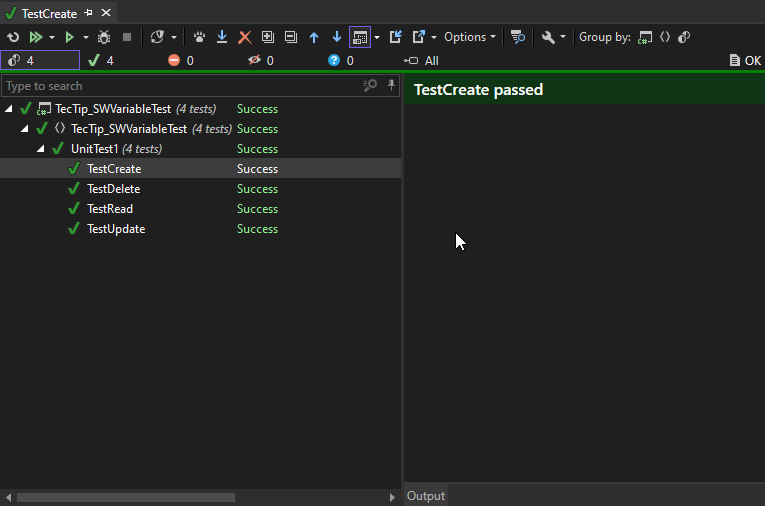Open the run selected tests dropdown arrow
This screenshot has height=506, width=765.
(x=86, y=37)
